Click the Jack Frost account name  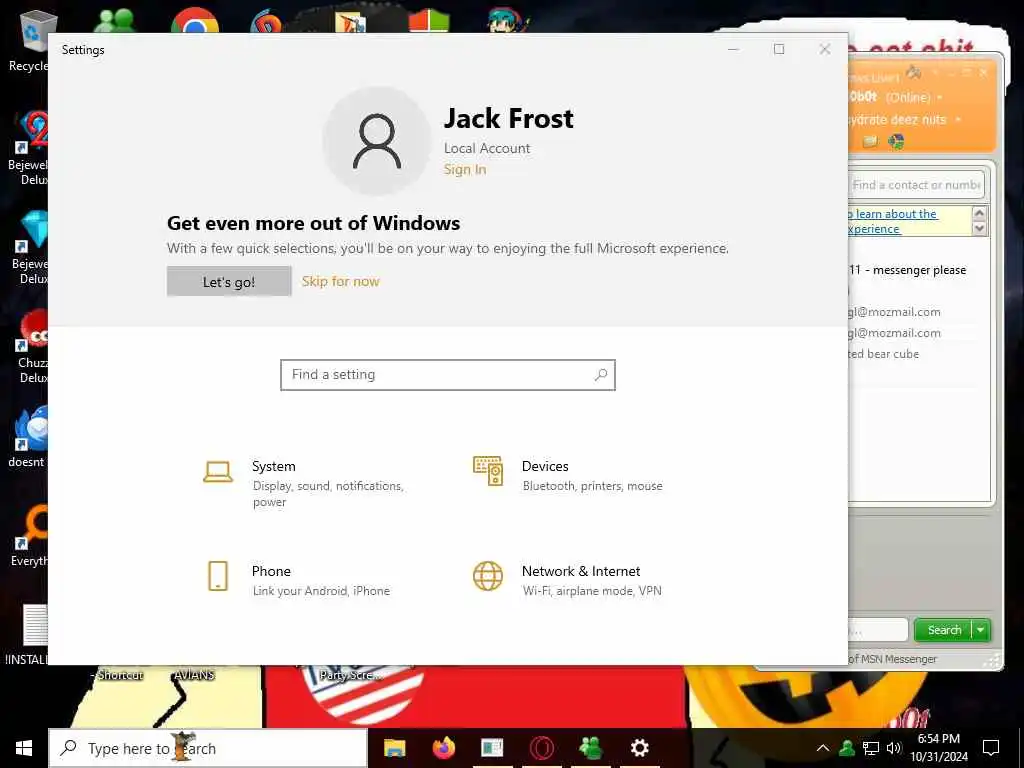(x=509, y=119)
